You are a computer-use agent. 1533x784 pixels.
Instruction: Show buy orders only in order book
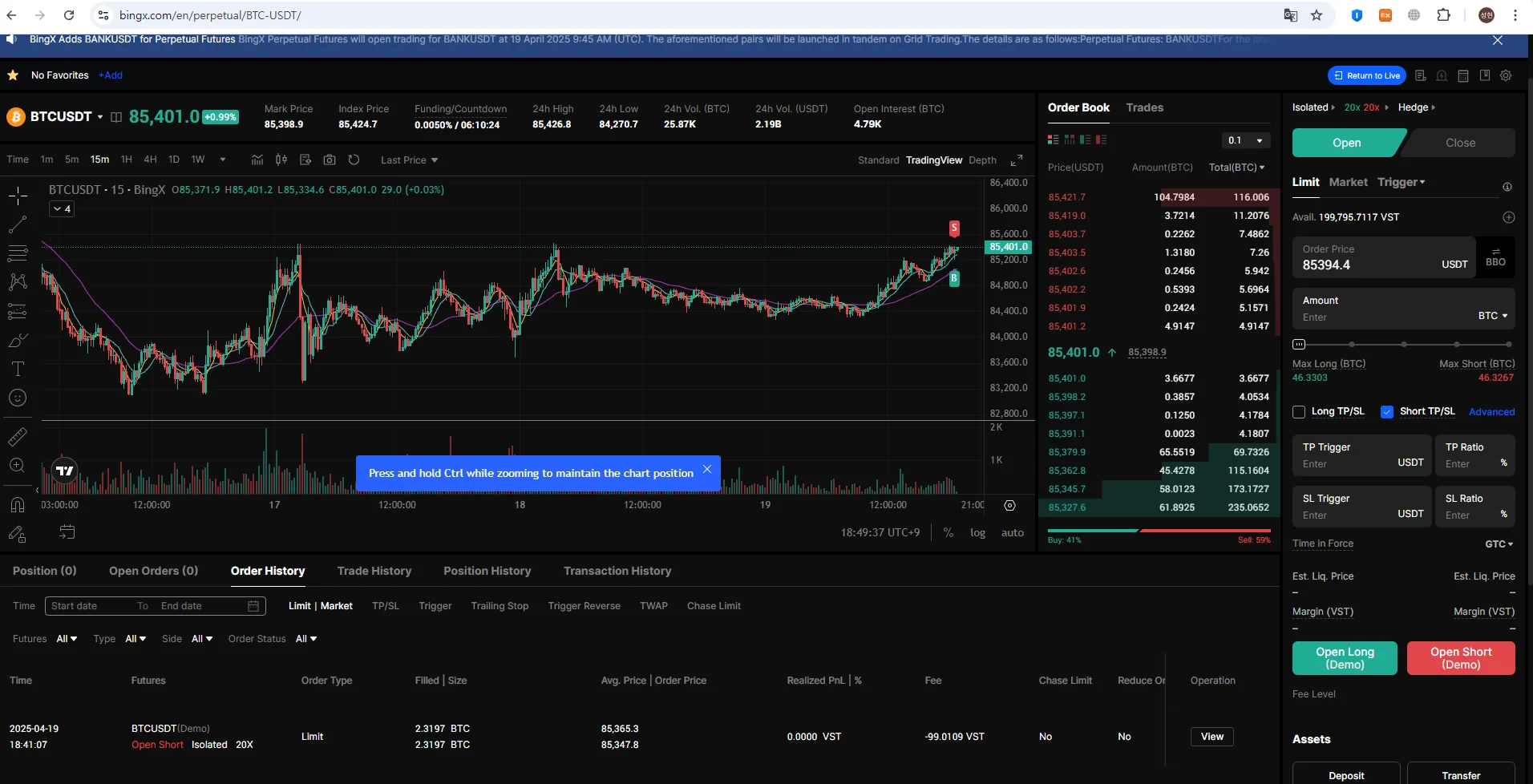[1086, 139]
